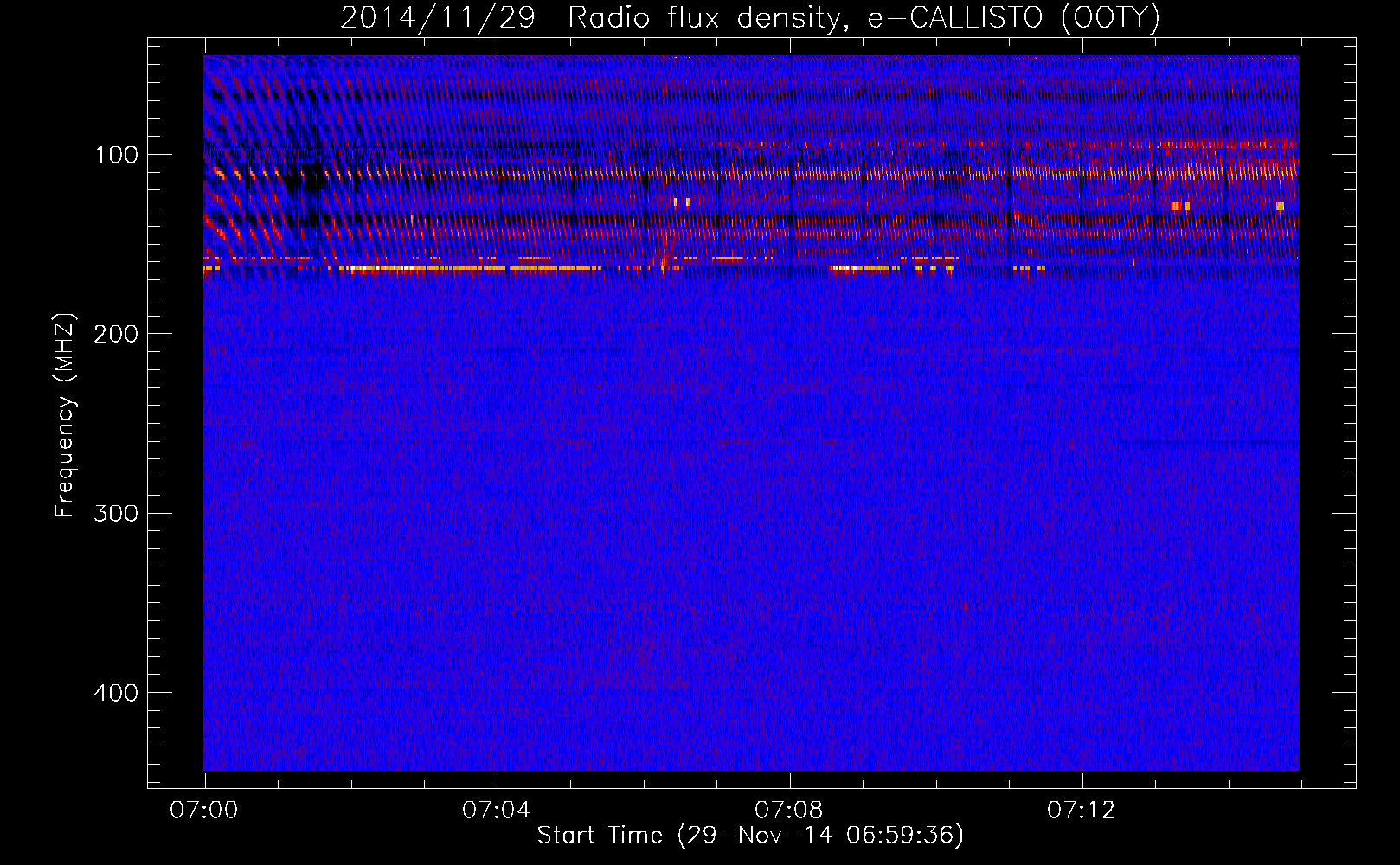This screenshot has width=1400, height=865.
Task: Click the plot title with date 2014/11/29
Action: pos(749,18)
